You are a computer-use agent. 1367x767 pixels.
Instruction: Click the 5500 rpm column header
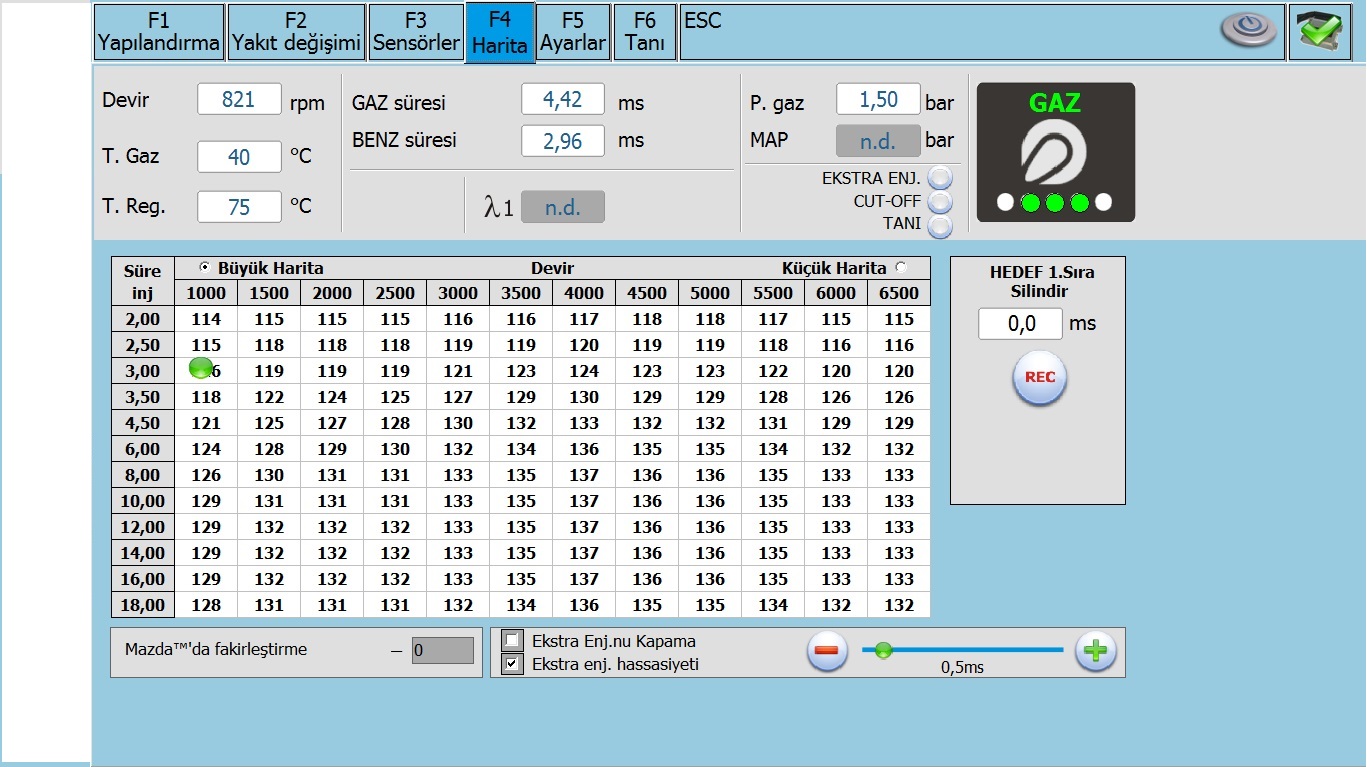[x=773, y=293]
